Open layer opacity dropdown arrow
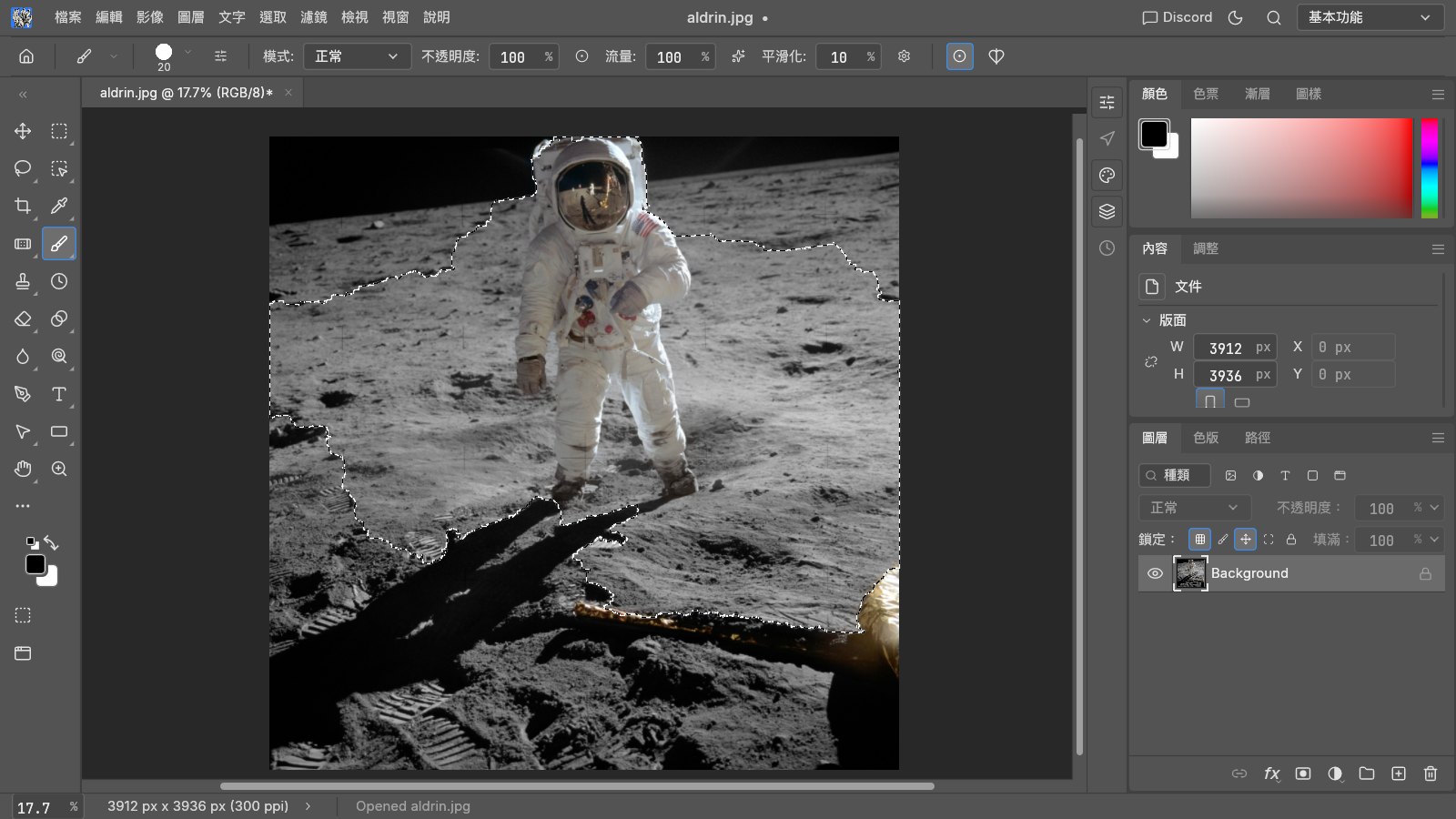Screen dimensions: 1456x819 pos(1435,508)
